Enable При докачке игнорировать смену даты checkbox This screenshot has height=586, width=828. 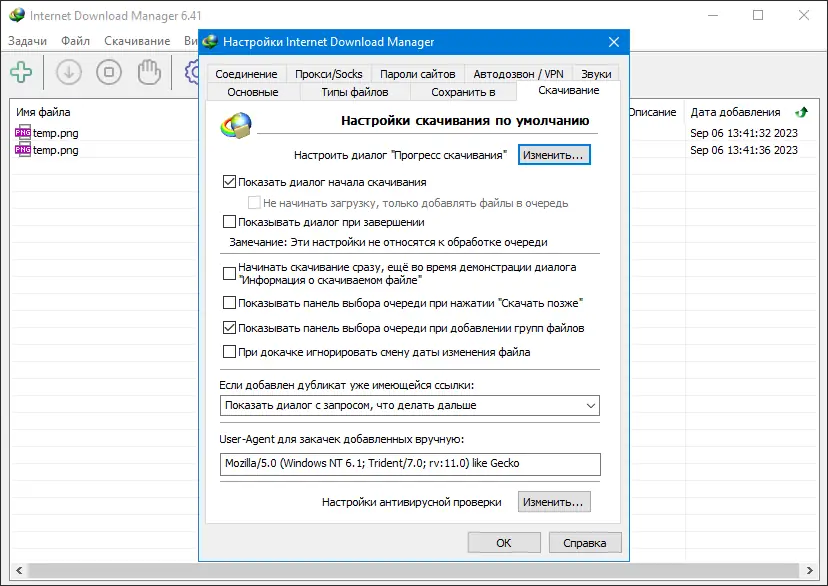click(229, 352)
